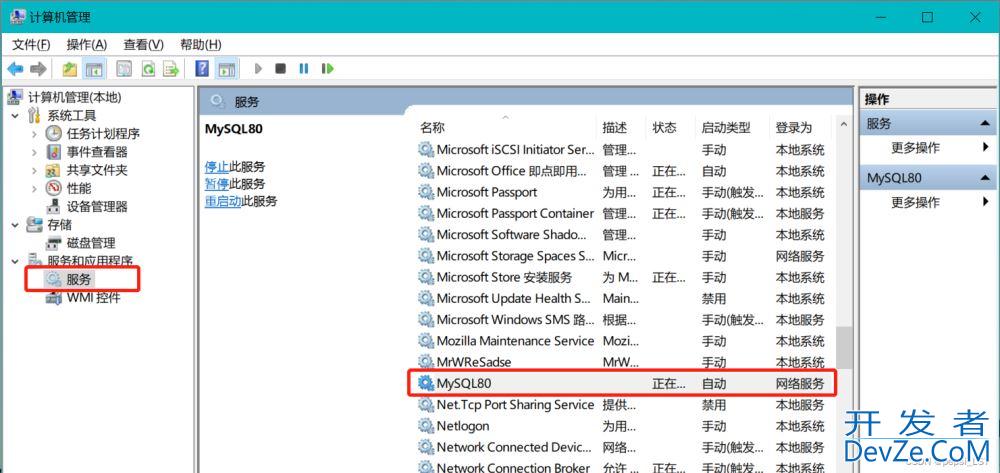Click the Start Service play icon
This screenshot has width=1000, height=473.
tap(258, 68)
